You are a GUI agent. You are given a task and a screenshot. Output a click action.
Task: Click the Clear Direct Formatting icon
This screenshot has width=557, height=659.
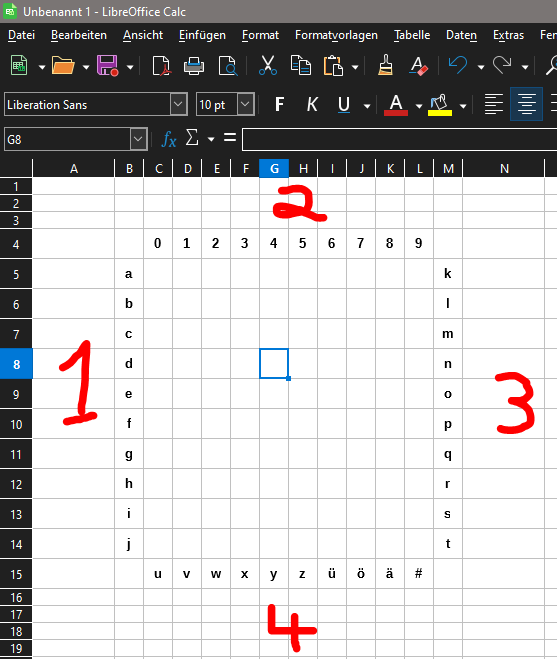tap(418, 66)
